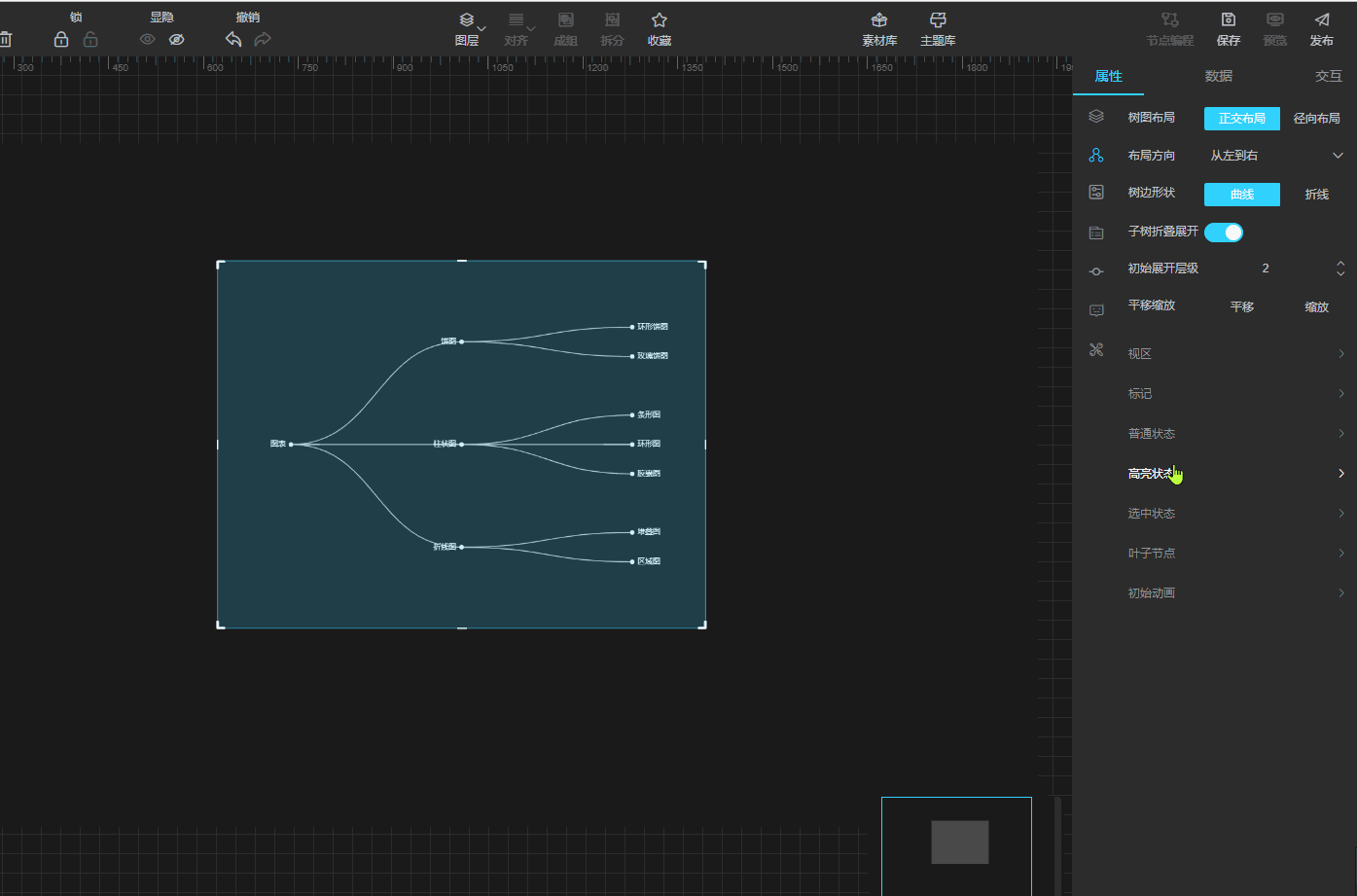
Task: Click the 柱状图 node in the tree chart
Action: pos(447,444)
